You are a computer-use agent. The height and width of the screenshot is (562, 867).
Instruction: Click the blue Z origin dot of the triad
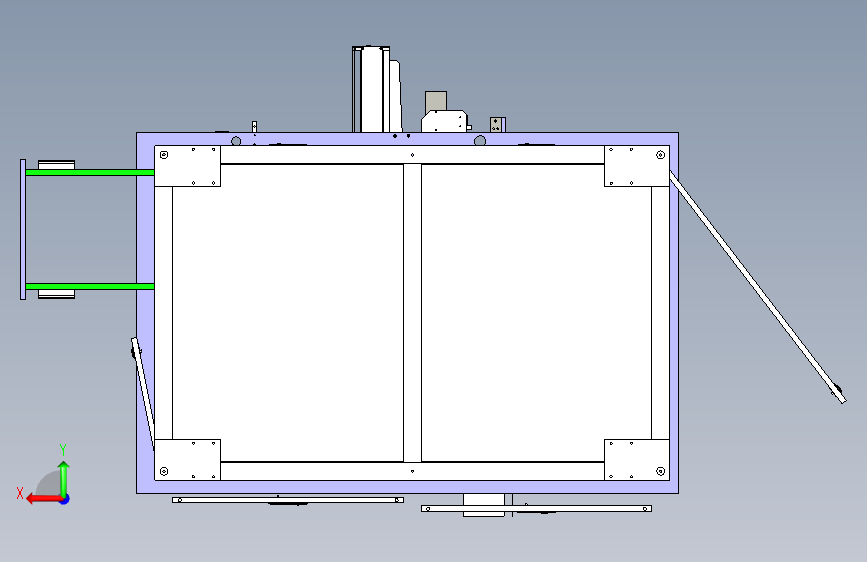pyautogui.click(x=65, y=499)
